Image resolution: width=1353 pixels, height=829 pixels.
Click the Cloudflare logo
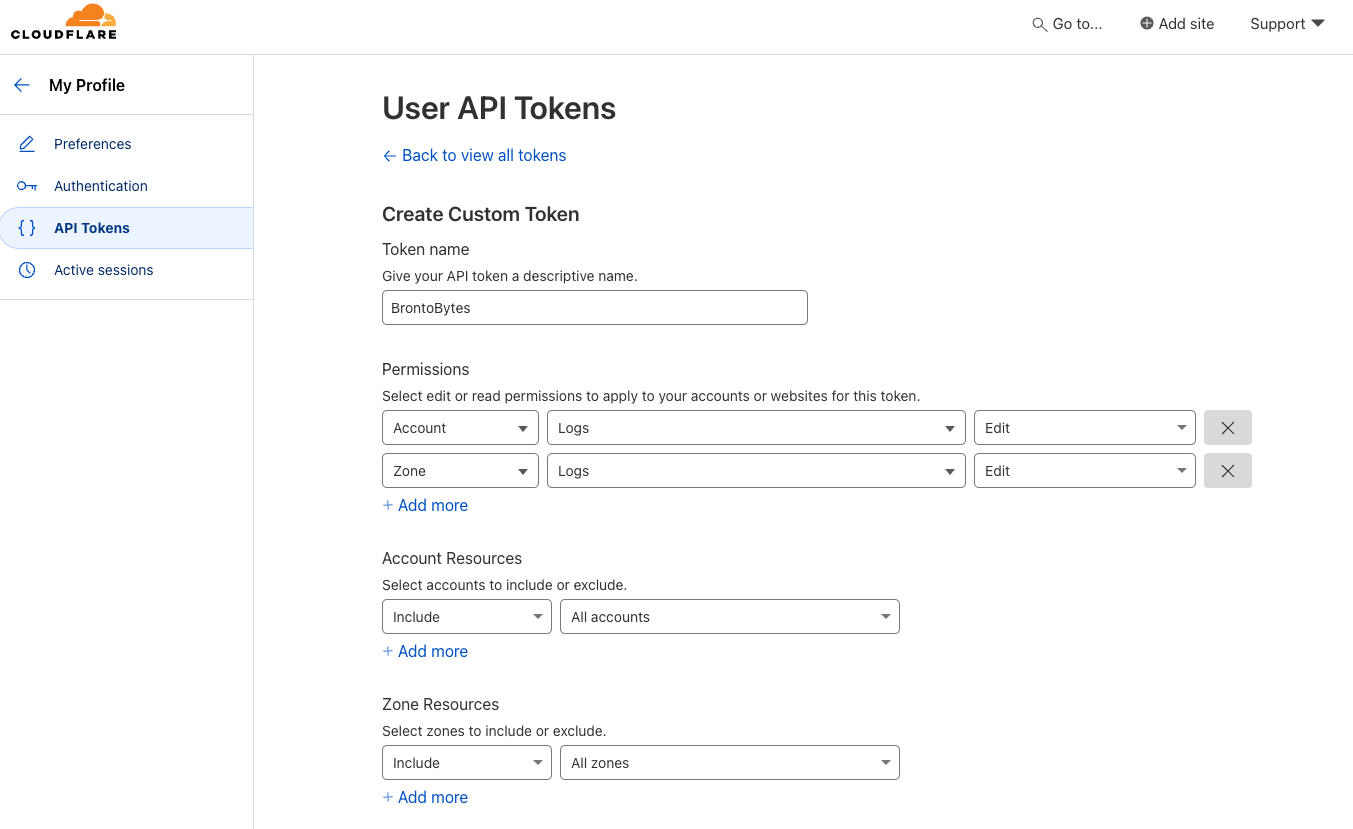64,22
